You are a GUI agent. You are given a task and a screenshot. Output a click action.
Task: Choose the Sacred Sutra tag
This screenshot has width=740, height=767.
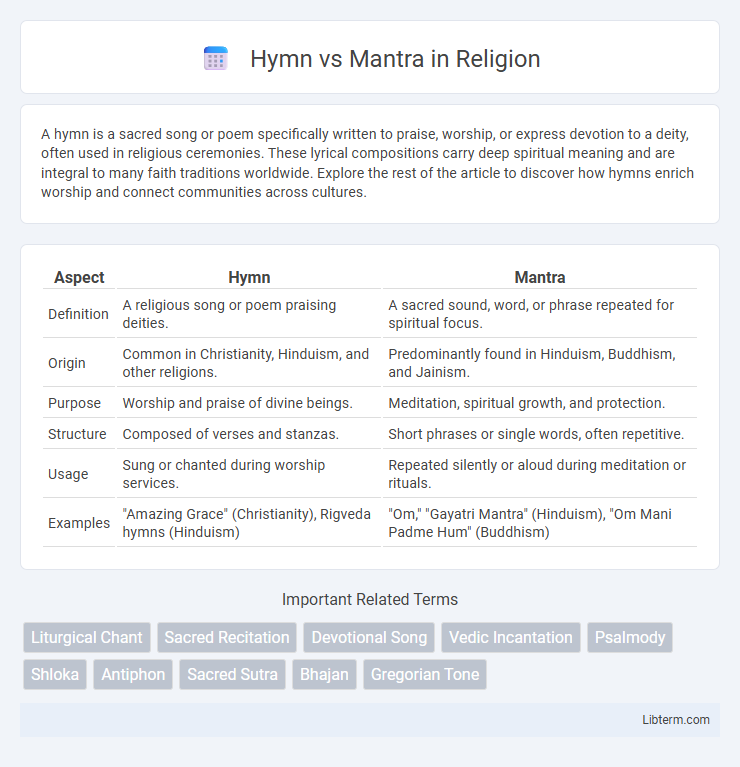pos(232,674)
